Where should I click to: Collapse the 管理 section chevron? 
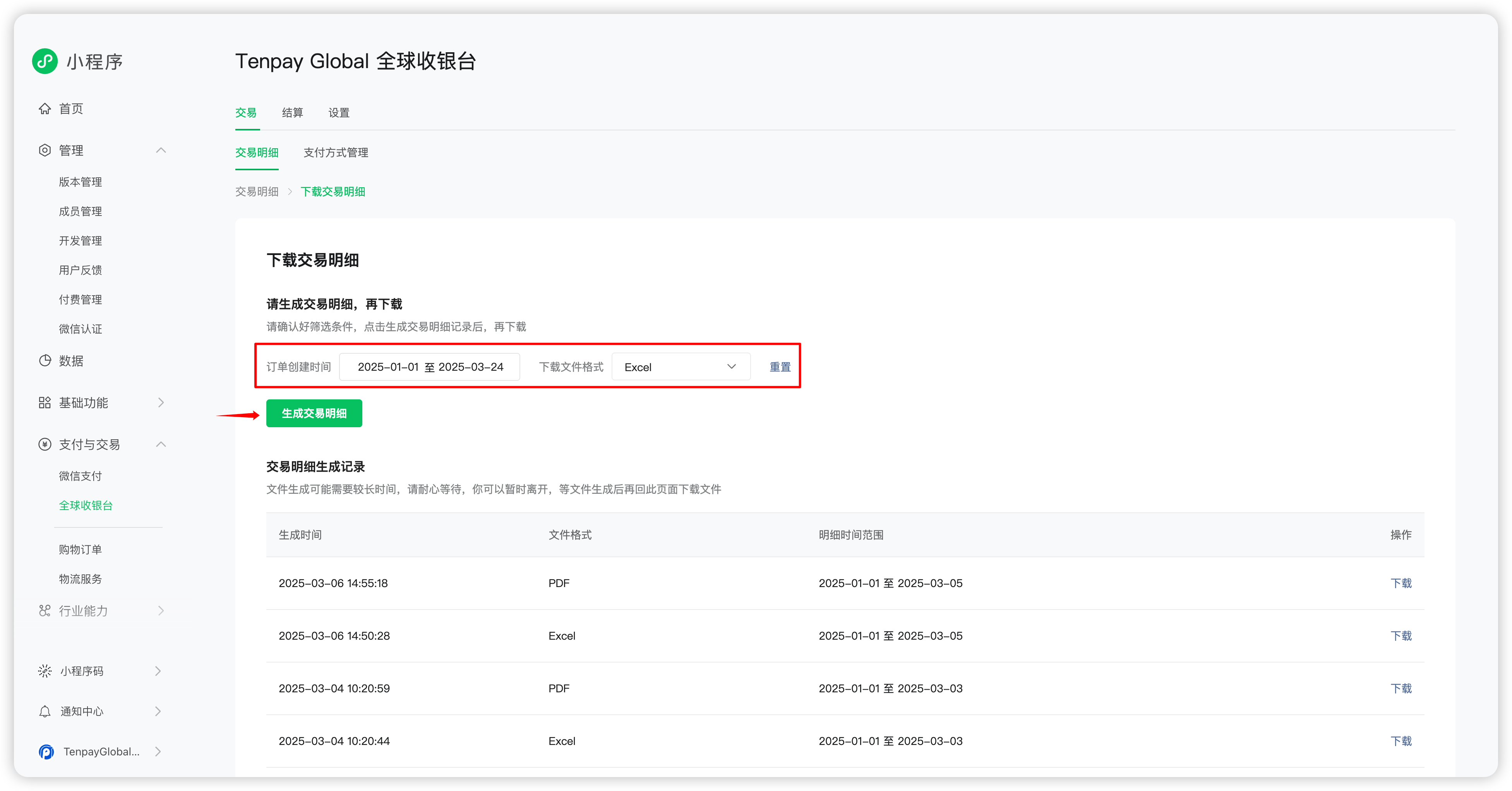pyautogui.click(x=161, y=150)
